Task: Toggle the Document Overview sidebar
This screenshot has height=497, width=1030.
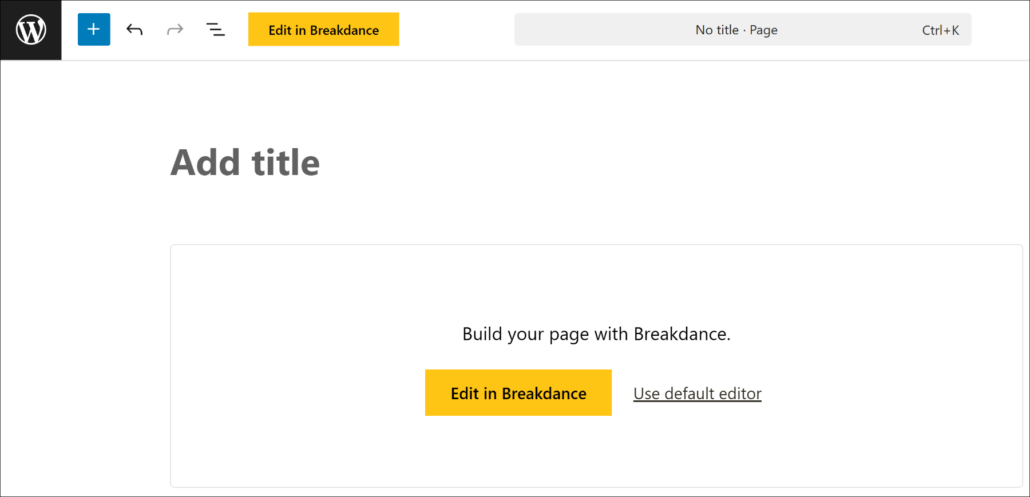Action: [215, 30]
